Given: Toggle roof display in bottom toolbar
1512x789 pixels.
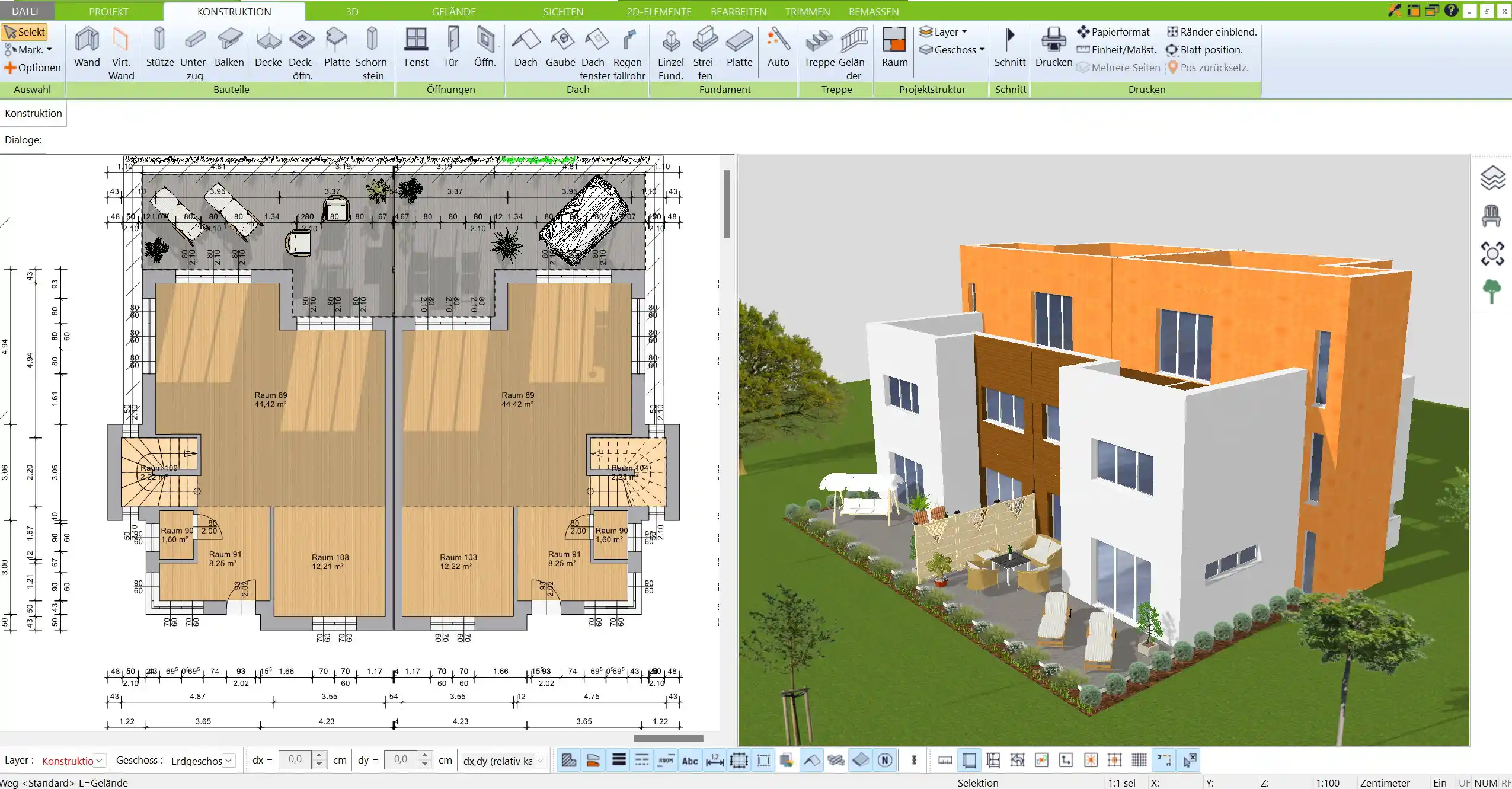Looking at the screenshot, I should (x=811, y=760).
